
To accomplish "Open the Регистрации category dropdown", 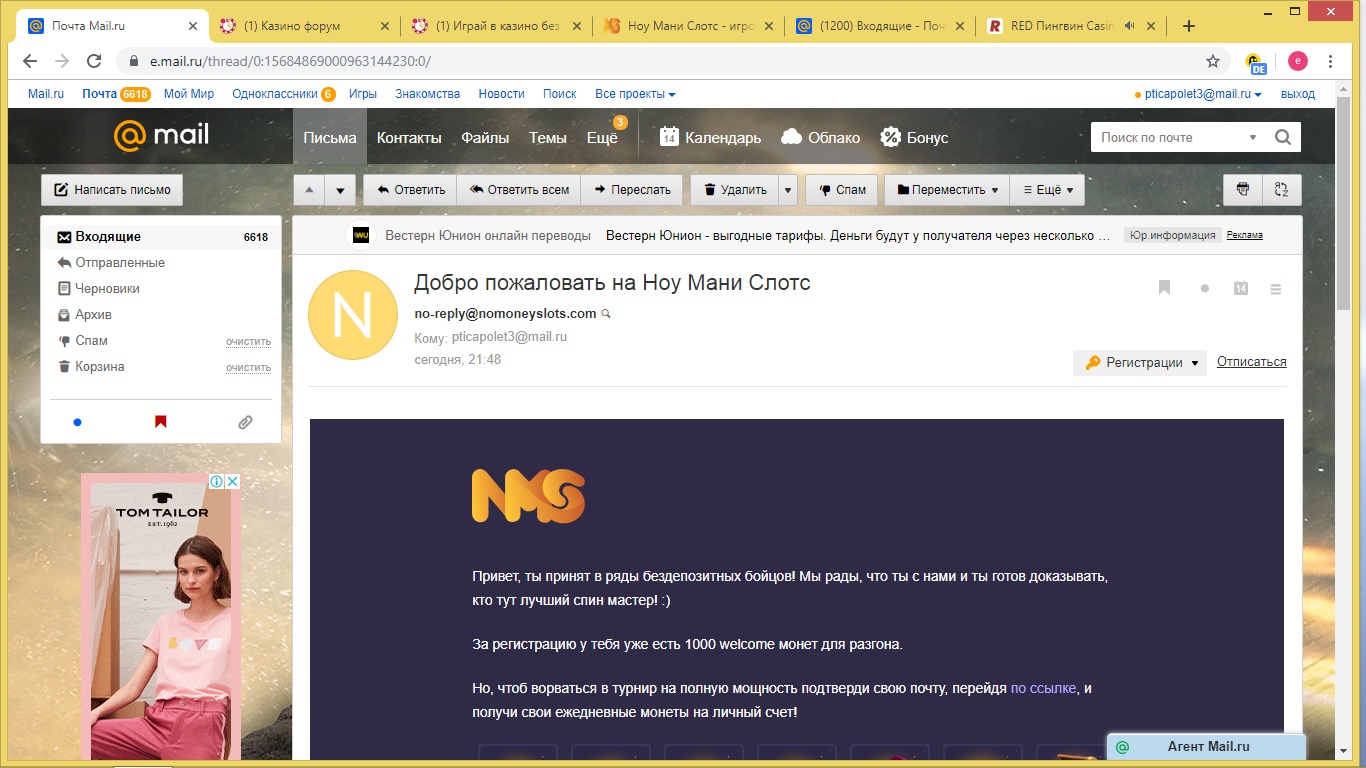I will [x=1140, y=363].
